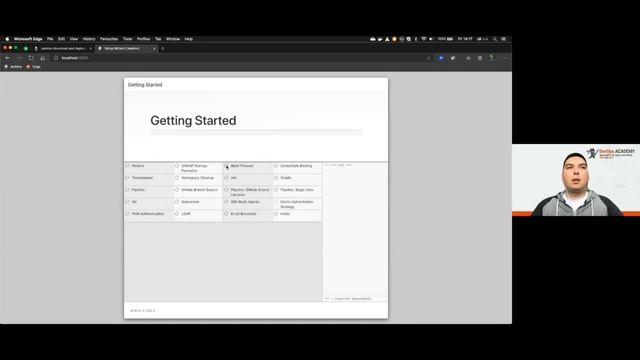640x360 pixels.
Task: Open the second bookmark in favourites bar
Action: point(34,67)
